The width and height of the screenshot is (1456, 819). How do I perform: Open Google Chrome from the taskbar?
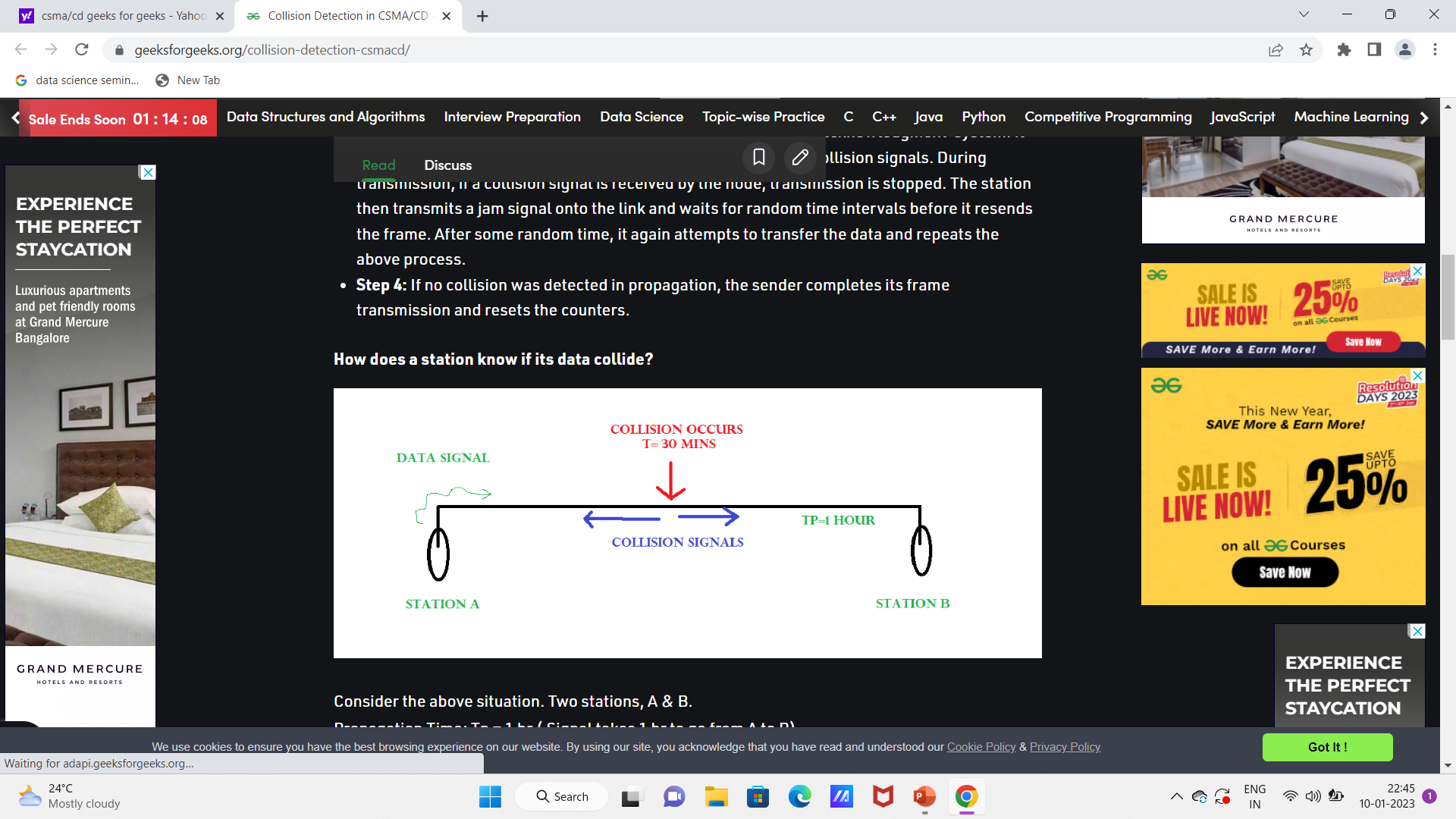pyautogui.click(x=966, y=796)
